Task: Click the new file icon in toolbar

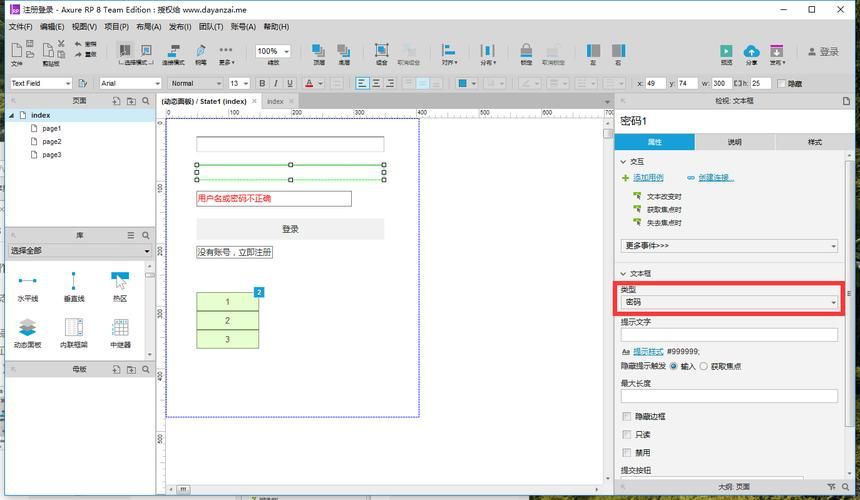Action: point(17,50)
